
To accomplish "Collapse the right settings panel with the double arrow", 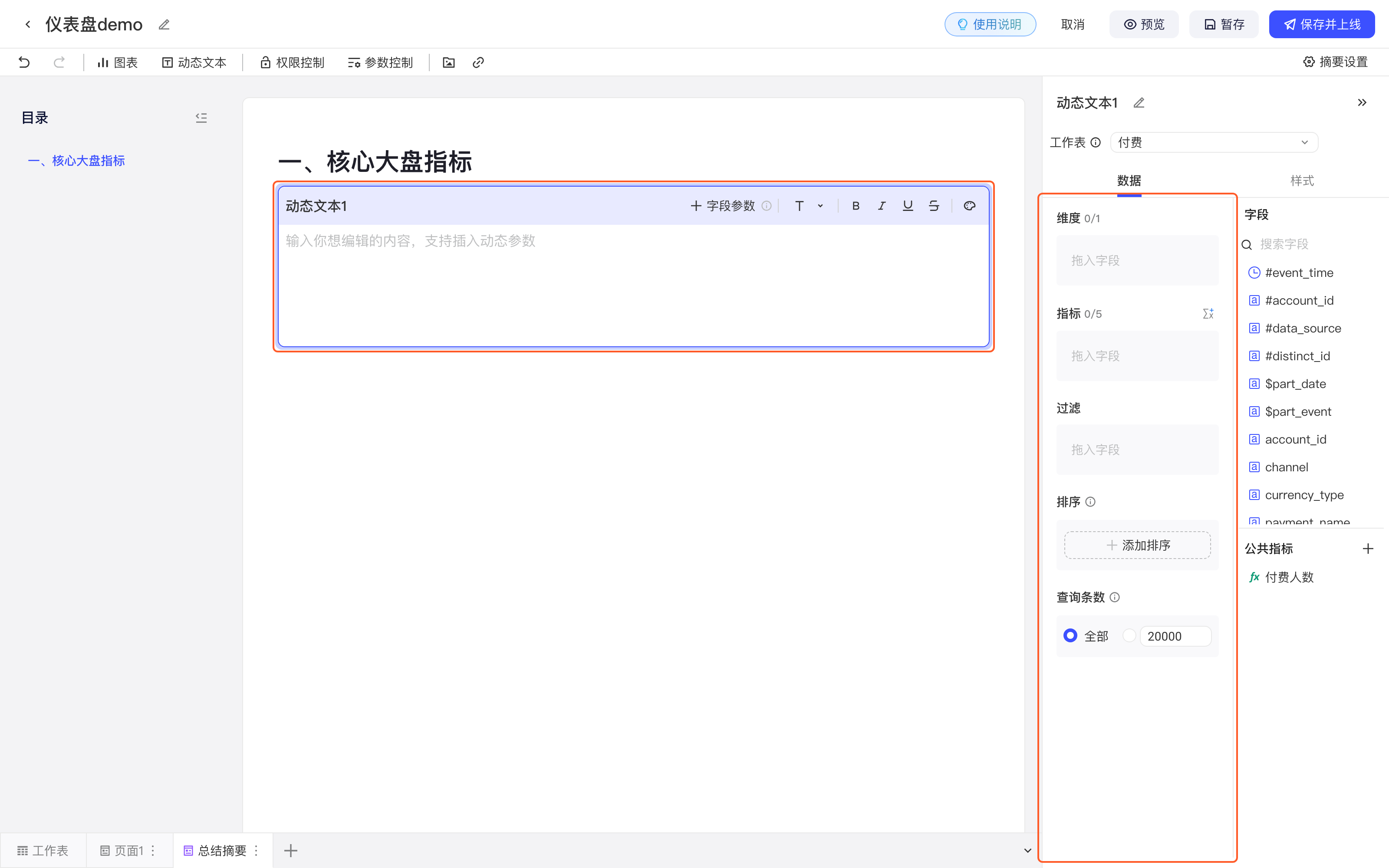I will coord(1362,103).
